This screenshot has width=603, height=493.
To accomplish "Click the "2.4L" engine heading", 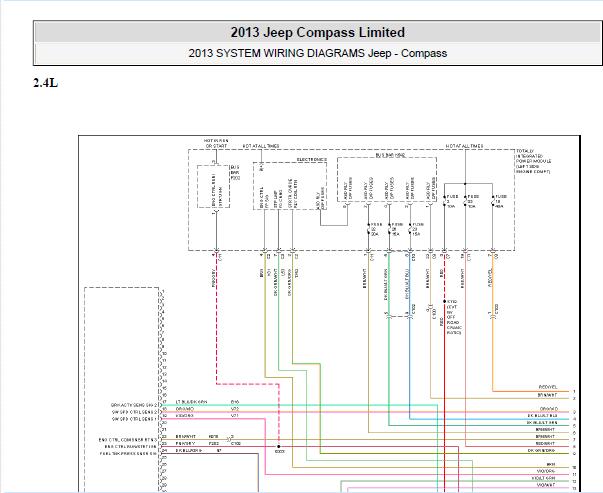I will (45, 83).
